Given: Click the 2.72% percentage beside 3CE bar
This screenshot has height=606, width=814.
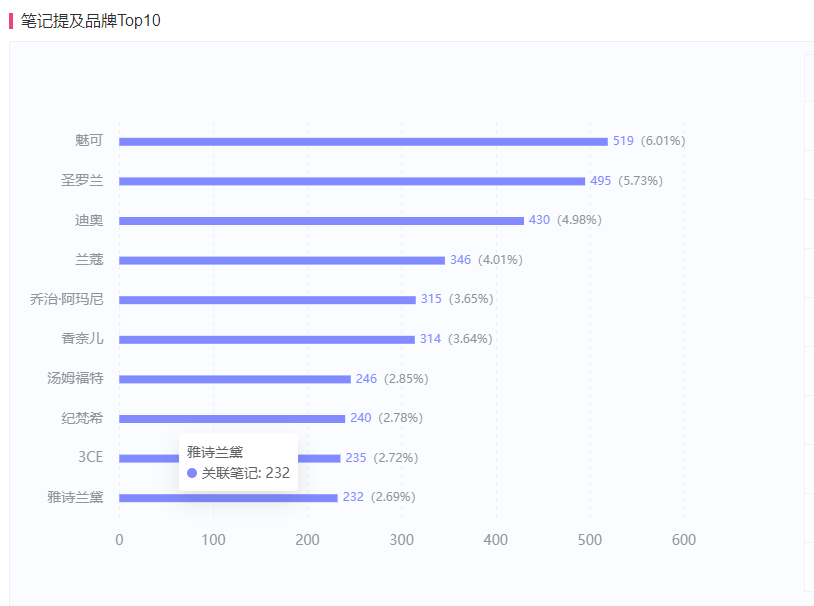Looking at the screenshot, I should (x=396, y=458).
